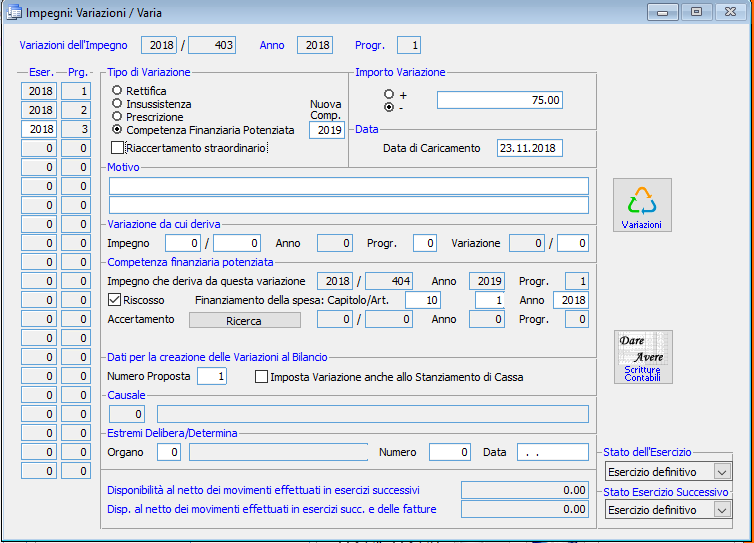The height and width of the screenshot is (543, 754).
Task: Click the derived Impegno number field 404
Action: (389, 281)
